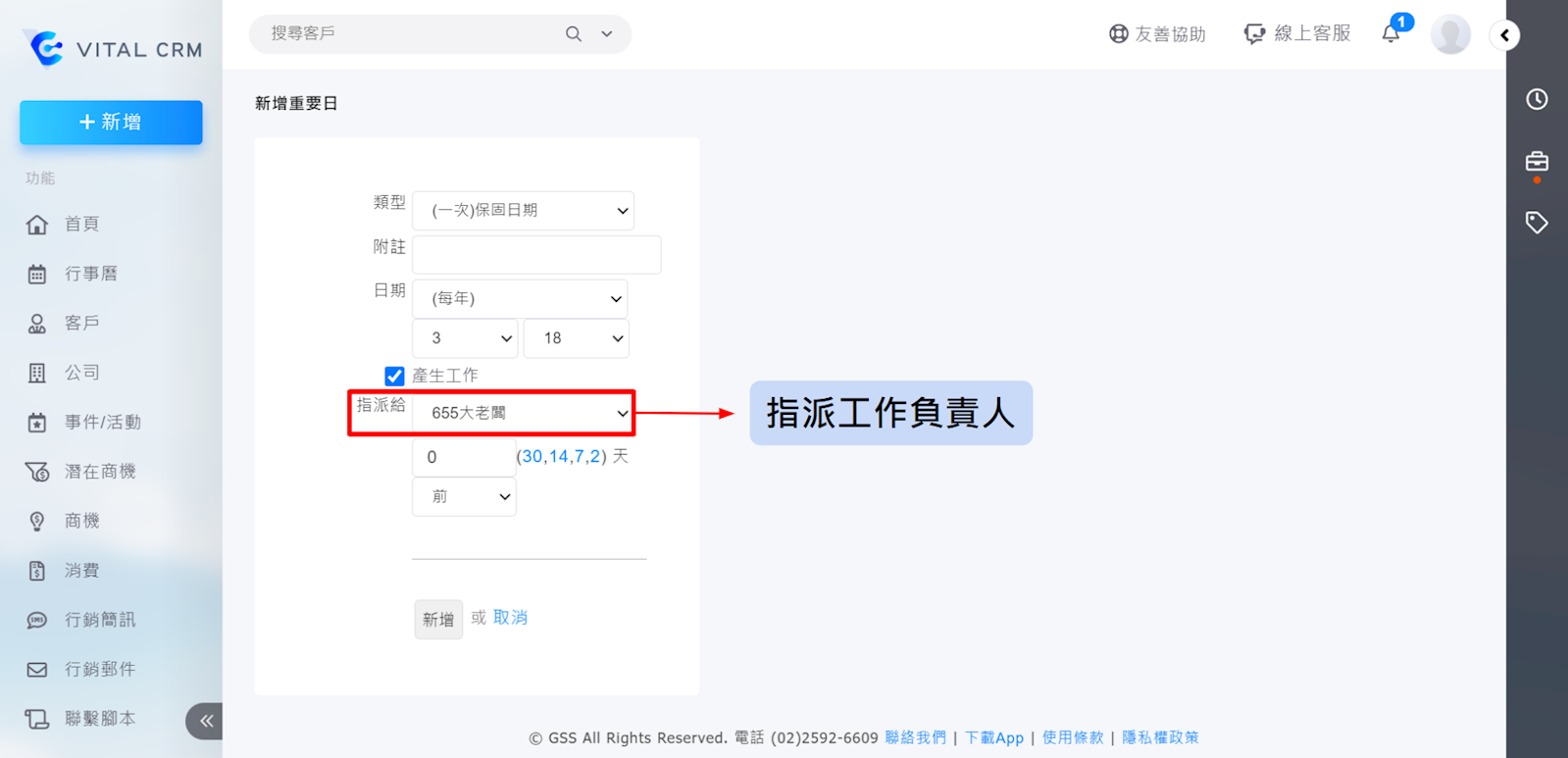Toggle the right panel collapse arrow
Screen dimensions: 1568x758
1504,35
